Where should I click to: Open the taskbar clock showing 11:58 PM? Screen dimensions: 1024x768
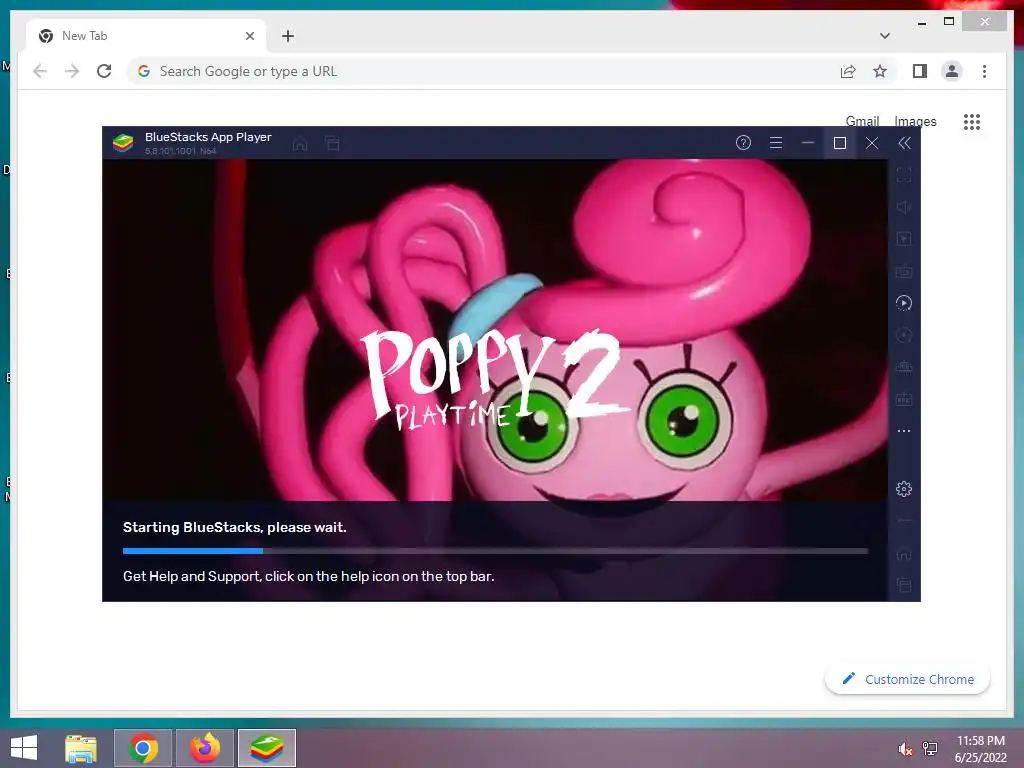coord(980,749)
